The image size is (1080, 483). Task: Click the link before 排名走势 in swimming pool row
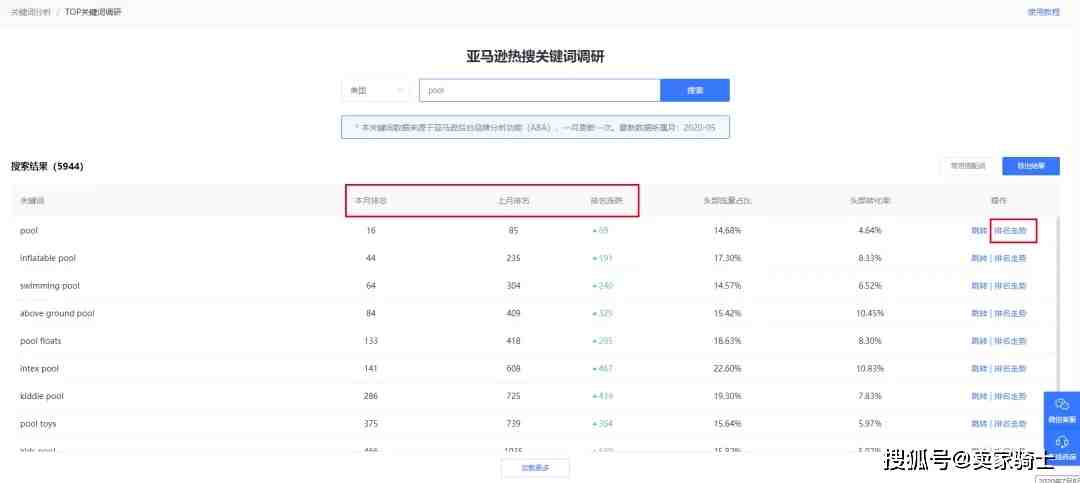[x=979, y=286]
